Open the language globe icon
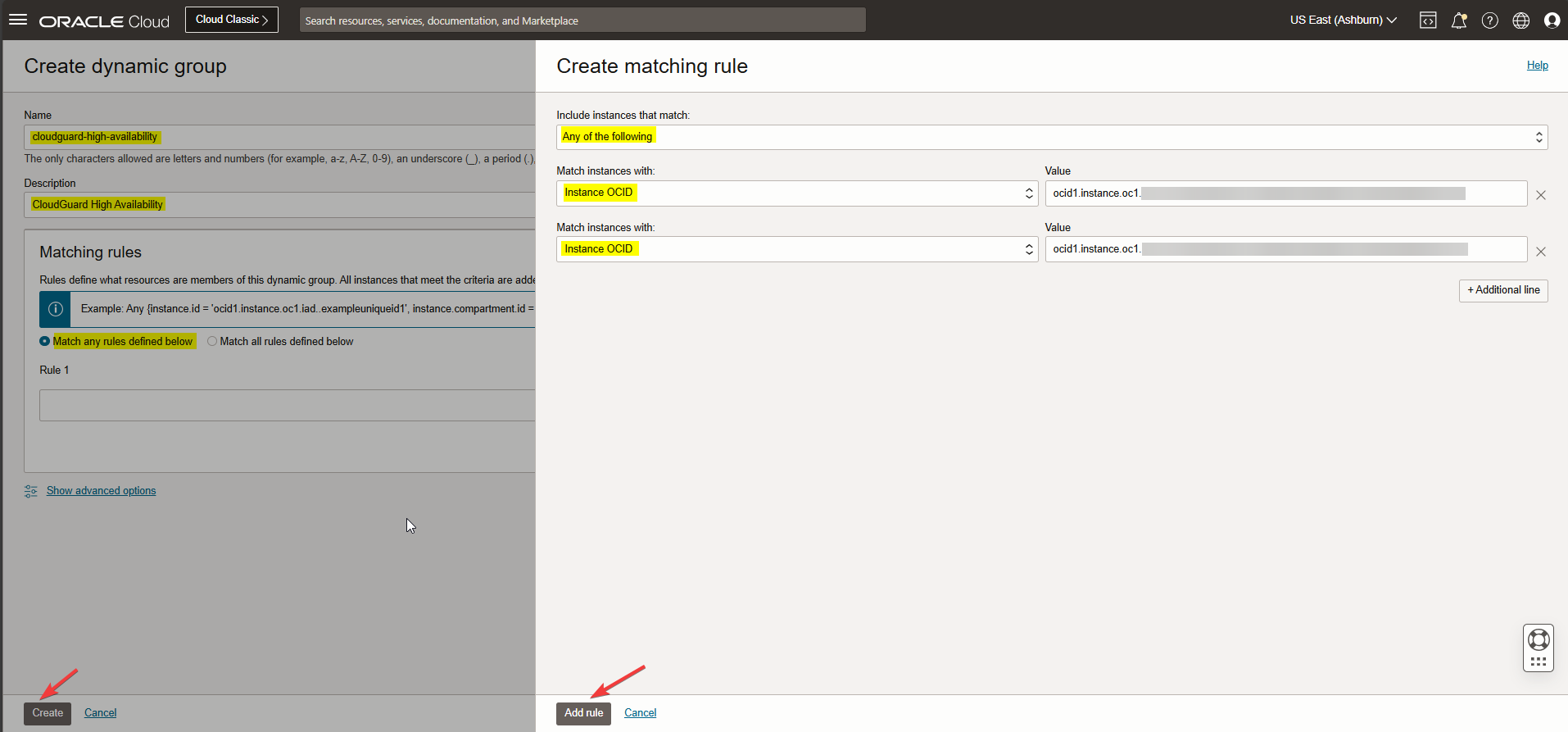 tap(1521, 20)
